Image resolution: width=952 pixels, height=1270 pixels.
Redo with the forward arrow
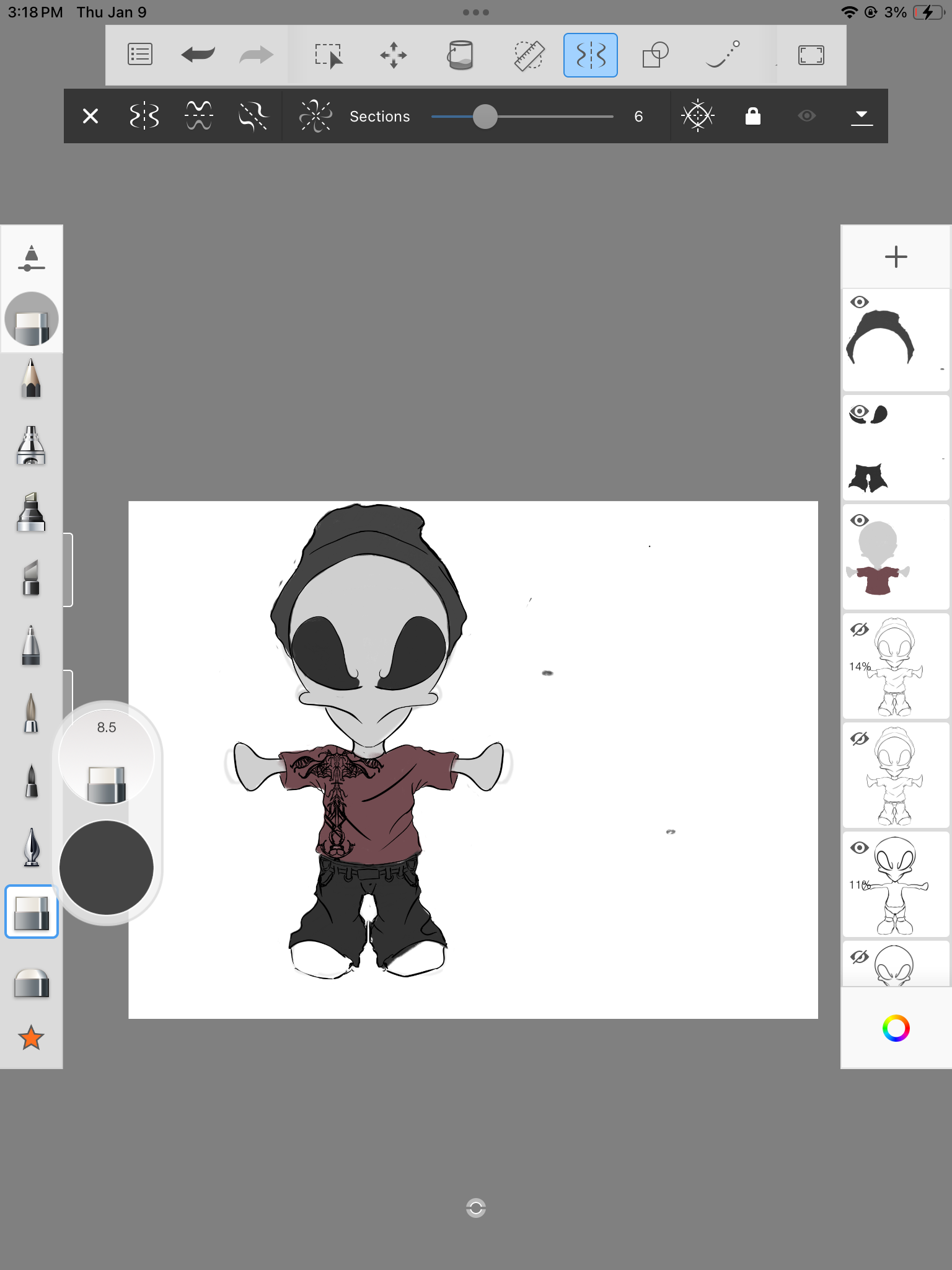(x=256, y=55)
